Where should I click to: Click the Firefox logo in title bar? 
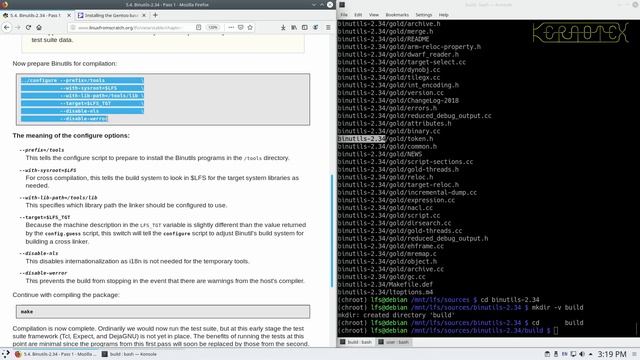point(4,4)
